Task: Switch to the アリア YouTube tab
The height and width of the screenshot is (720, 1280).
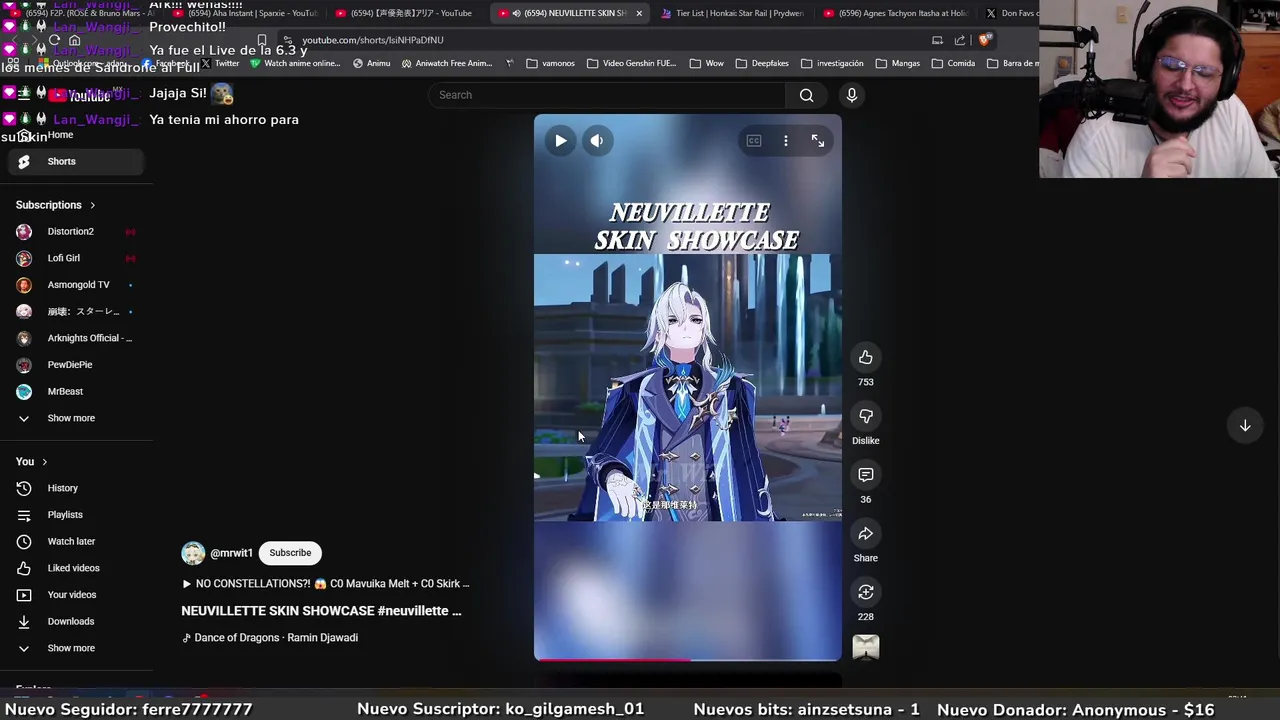Action: tap(408, 13)
